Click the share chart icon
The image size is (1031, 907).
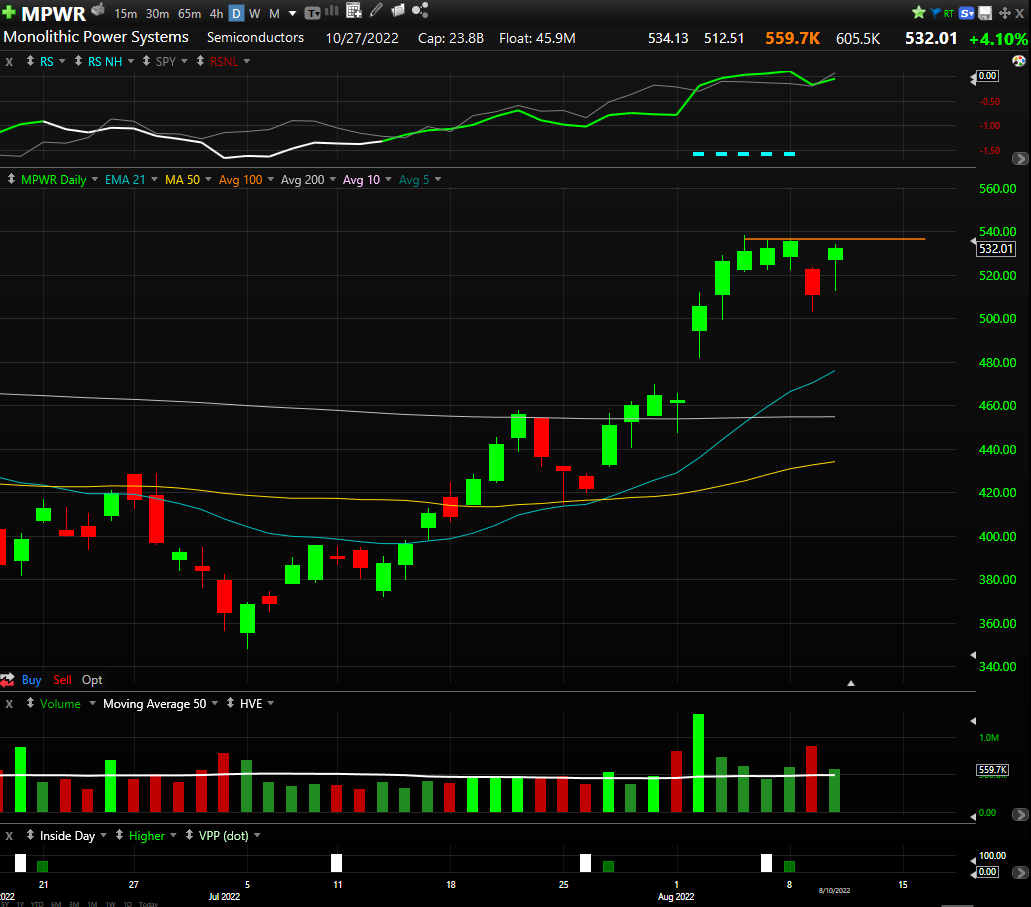[420, 10]
